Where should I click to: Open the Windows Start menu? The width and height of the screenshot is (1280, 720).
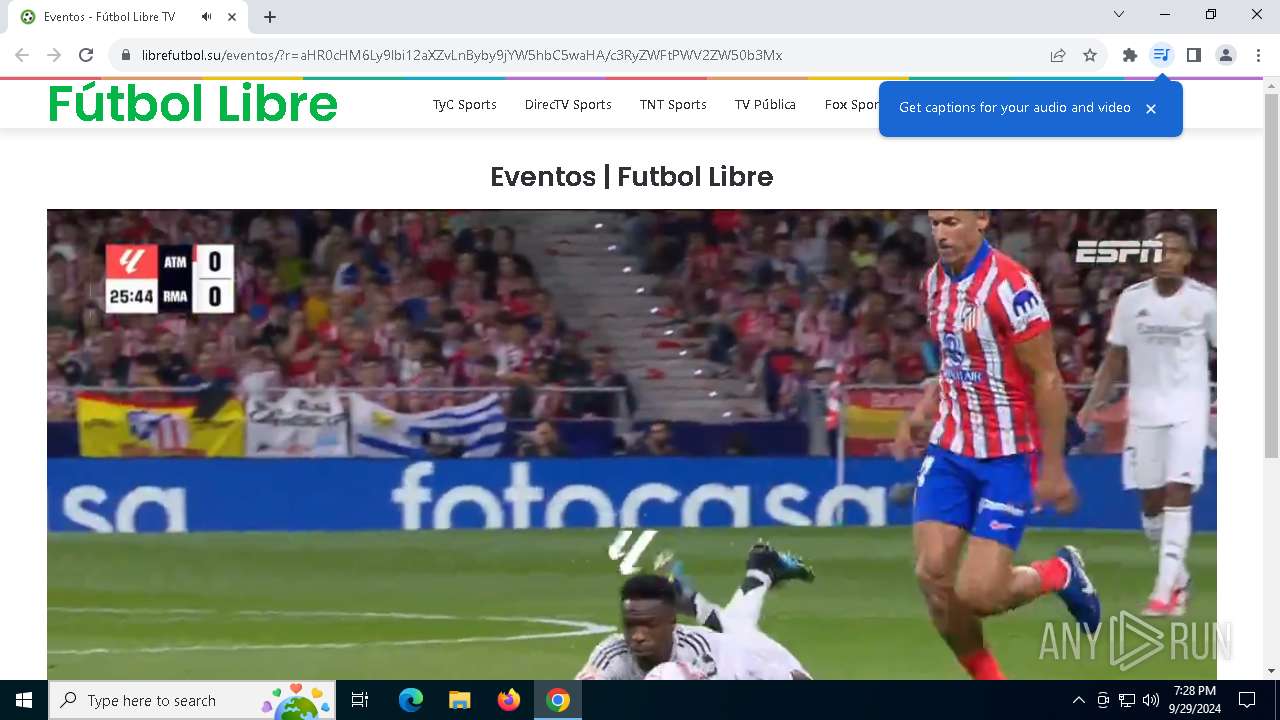click(x=24, y=700)
